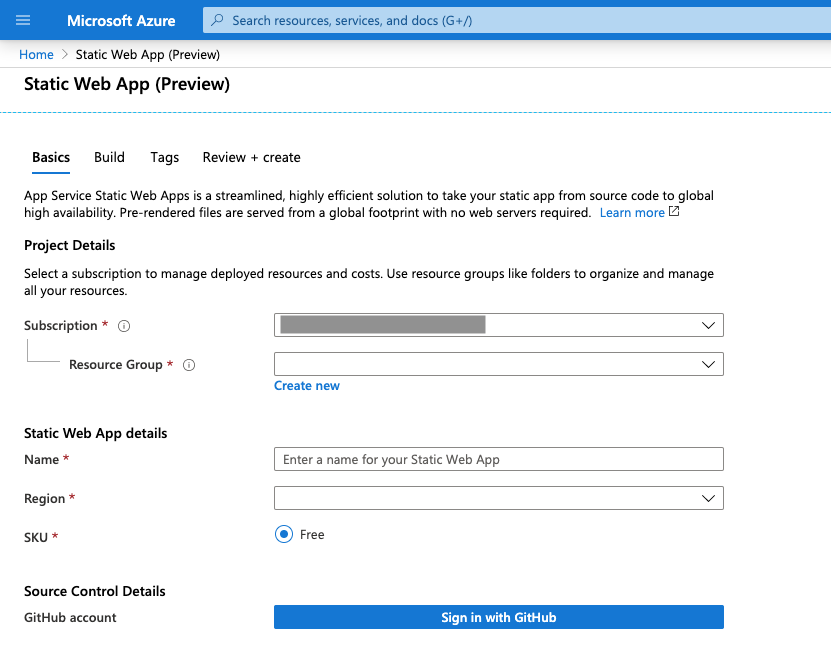The height and width of the screenshot is (668, 831).
Task: Go to Review + create tab
Action: pos(251,157)
